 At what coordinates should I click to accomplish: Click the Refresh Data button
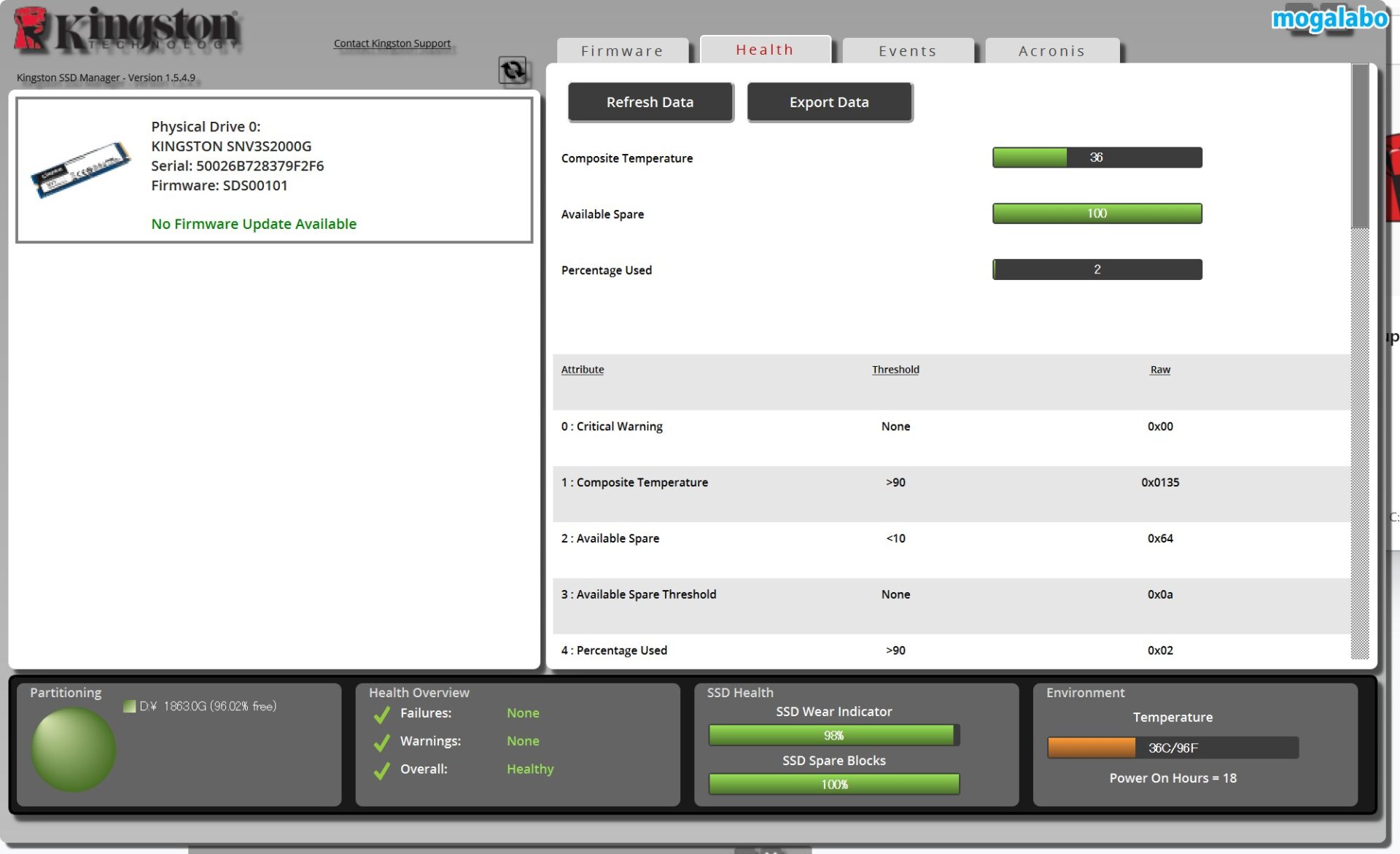[x=650, y=101]
